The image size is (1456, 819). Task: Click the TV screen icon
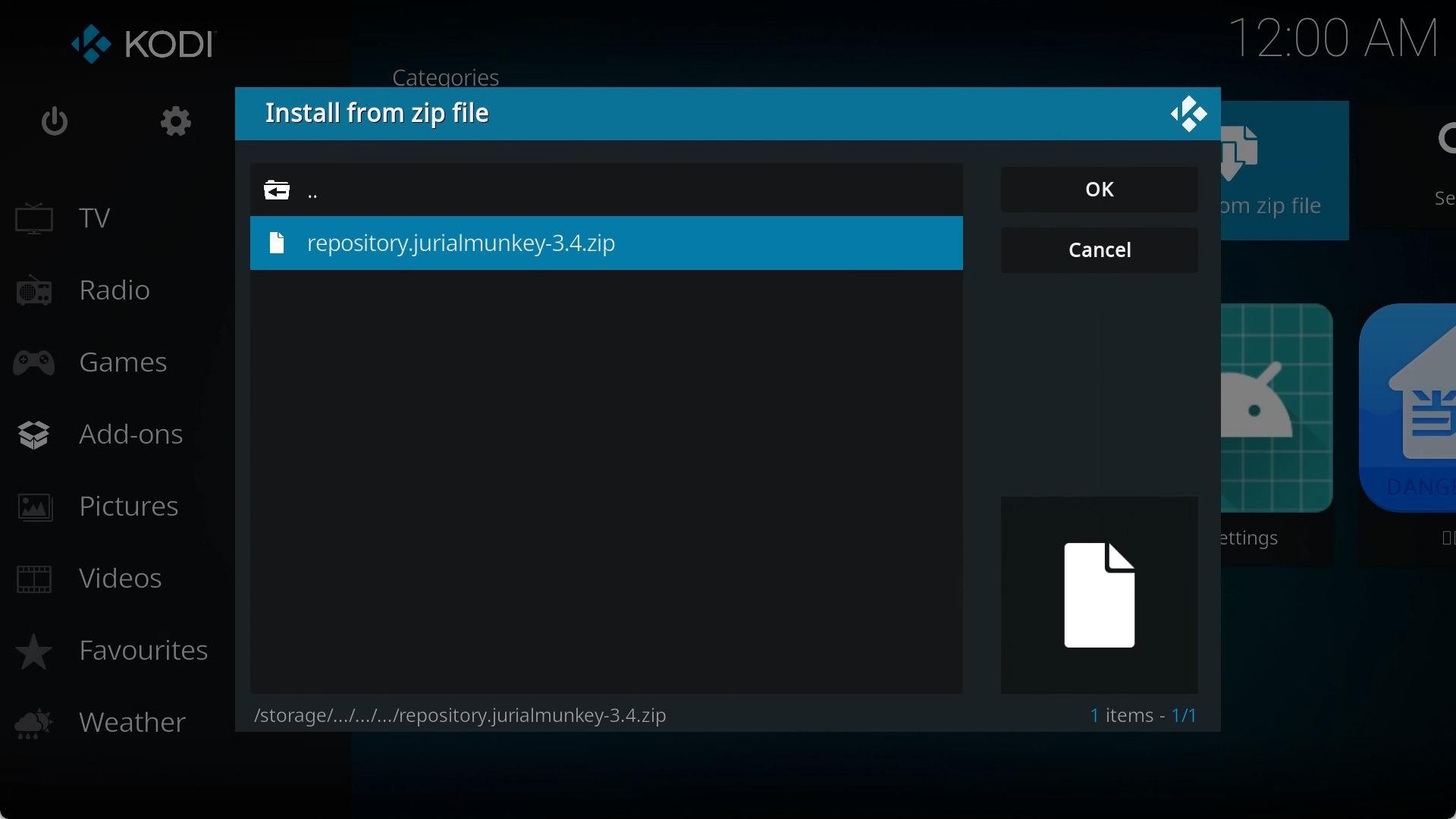click(x=34, y=220)
